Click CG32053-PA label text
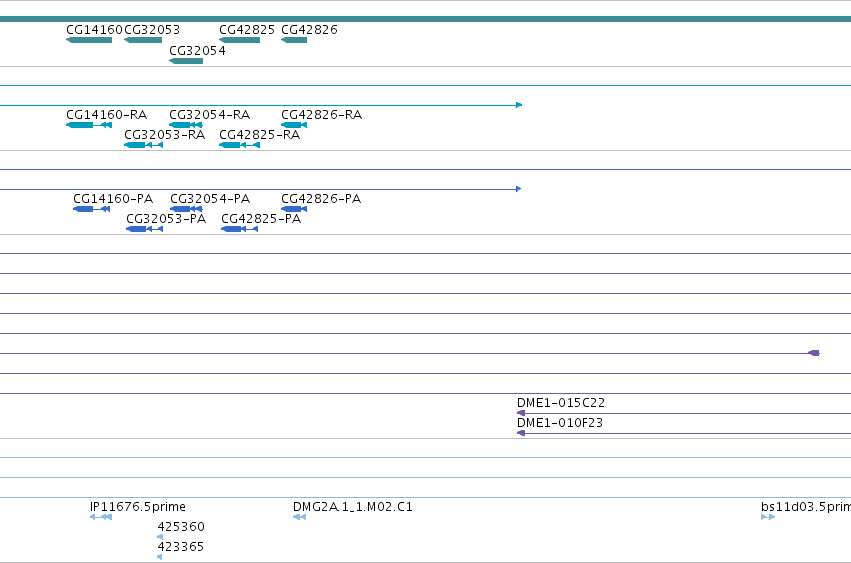 166,219
